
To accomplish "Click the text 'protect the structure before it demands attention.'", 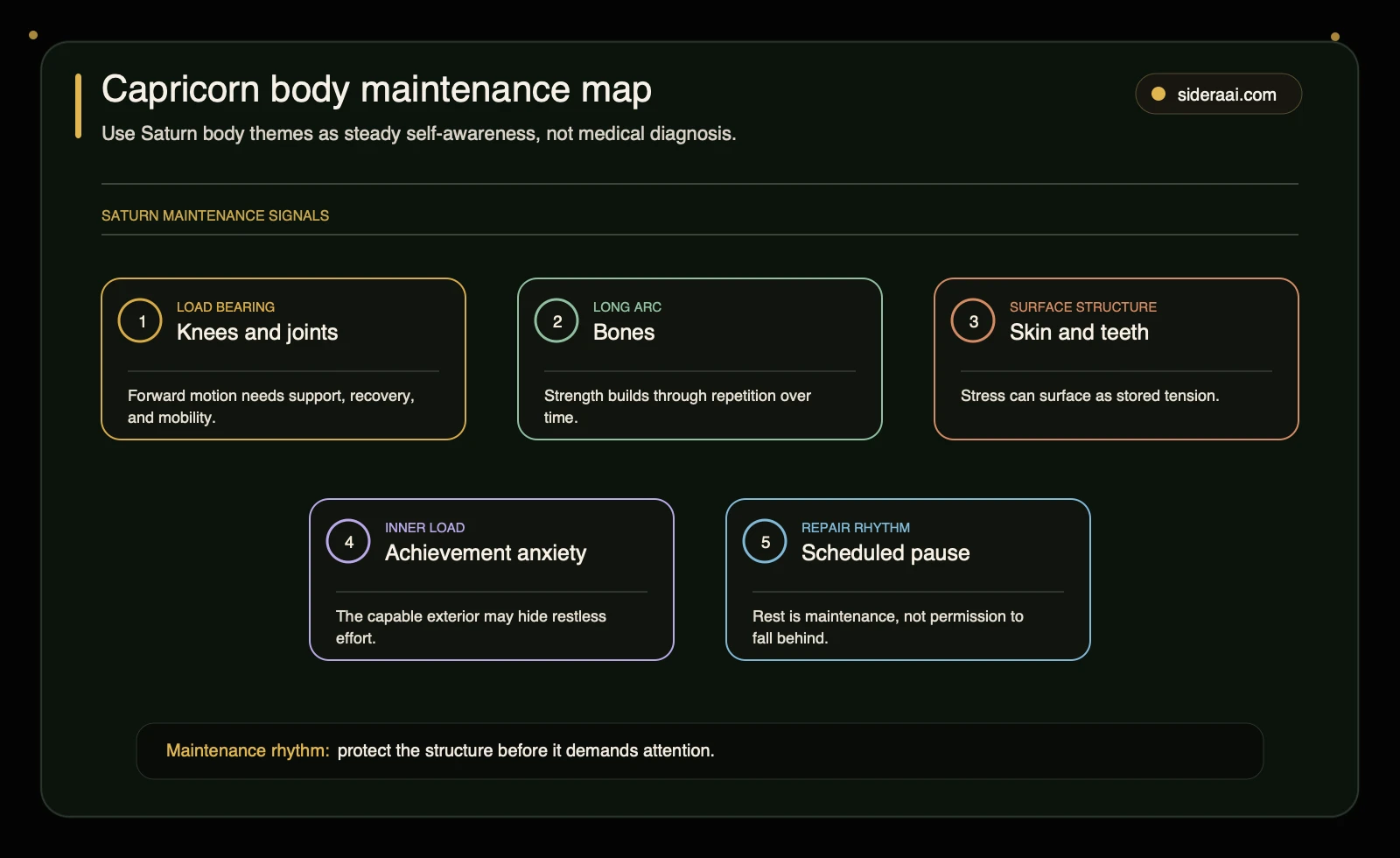I will tap(526, 750).
